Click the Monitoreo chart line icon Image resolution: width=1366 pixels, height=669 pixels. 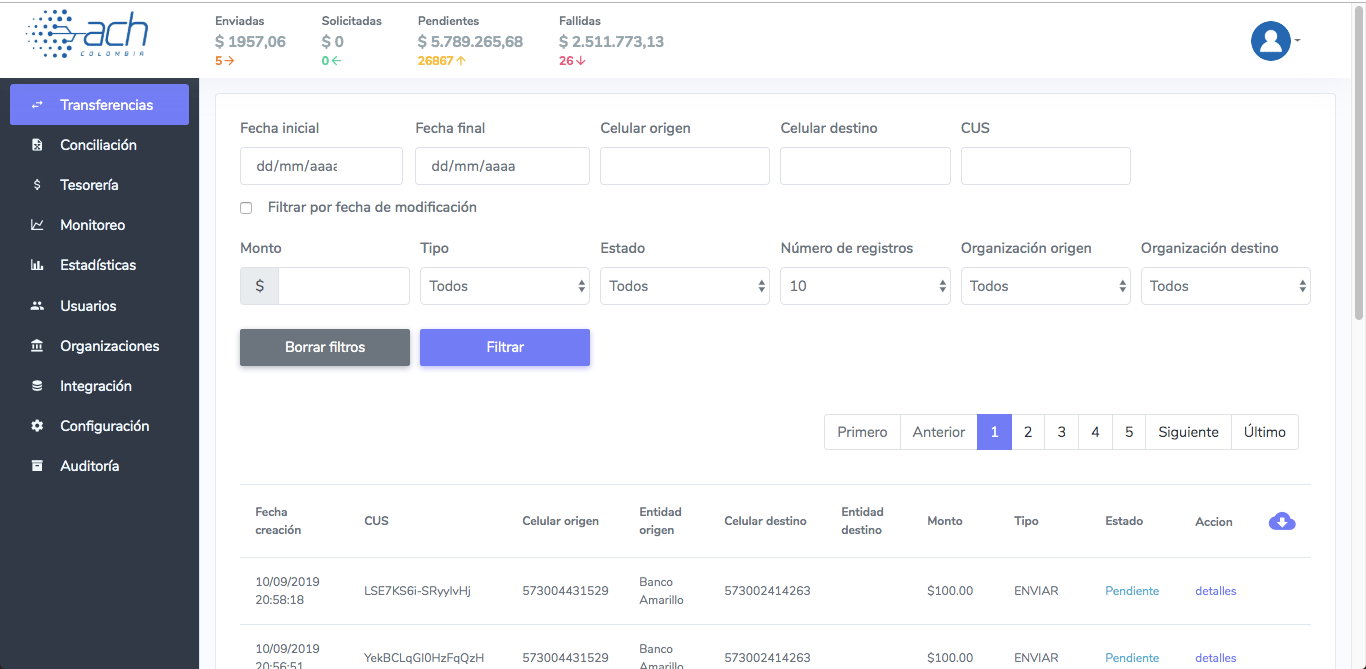click(37, 225)
